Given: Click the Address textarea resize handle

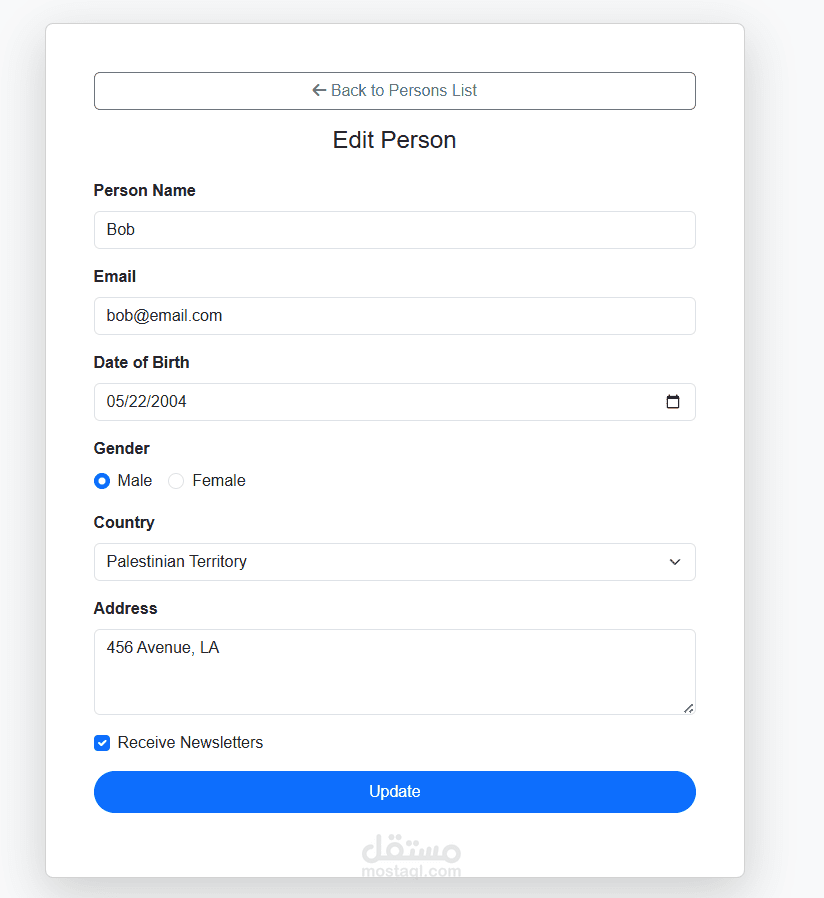Looking at the screenshot, I should (x=688, y=708).
